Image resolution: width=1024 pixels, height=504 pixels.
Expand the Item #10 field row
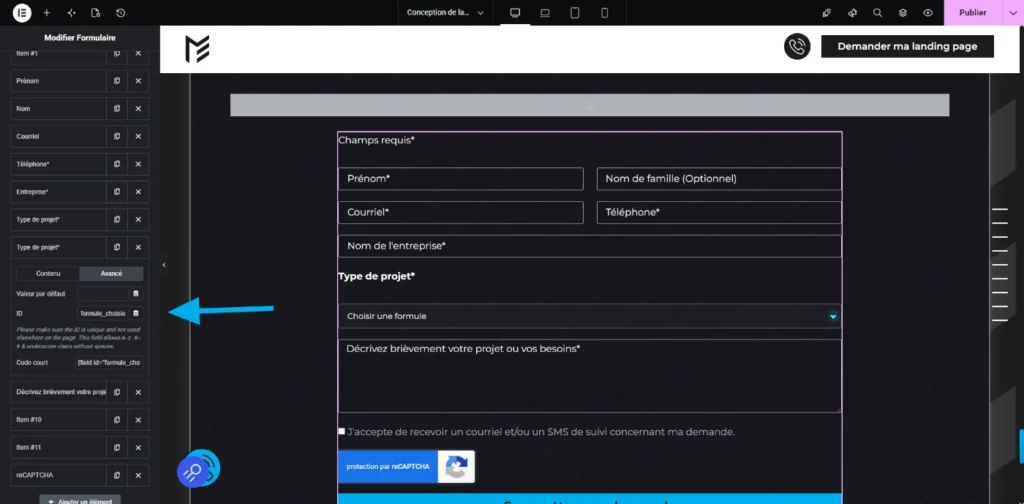point(59,419)
